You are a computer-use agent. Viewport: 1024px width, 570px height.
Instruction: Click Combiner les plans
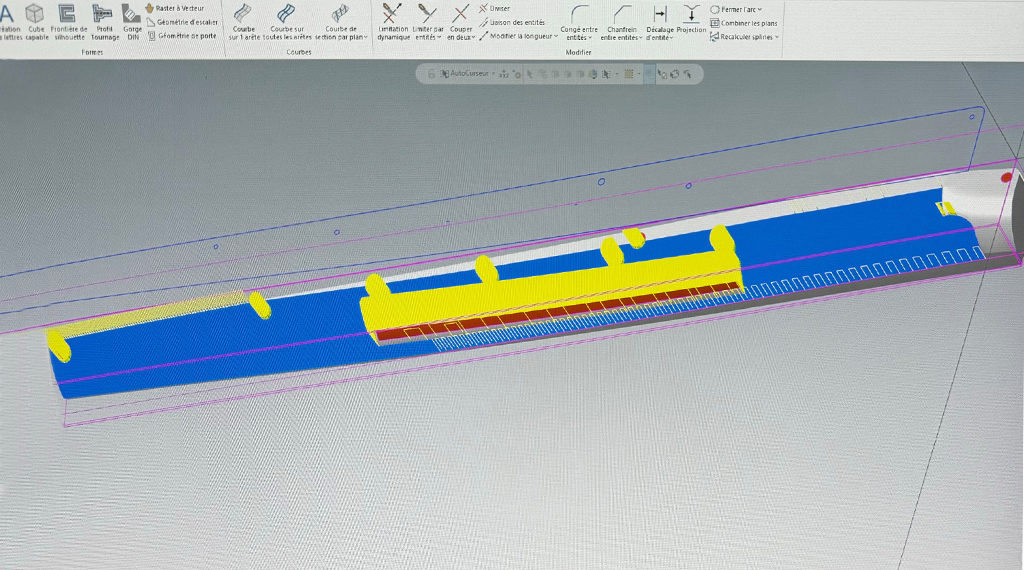[x=744, y=23]
